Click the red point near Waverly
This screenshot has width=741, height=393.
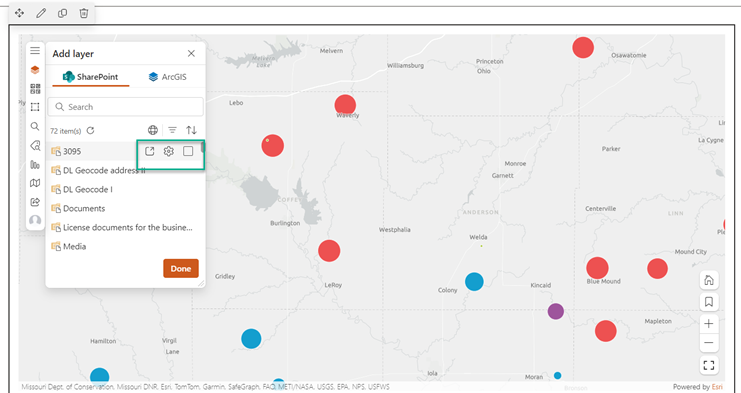(345, 105)
